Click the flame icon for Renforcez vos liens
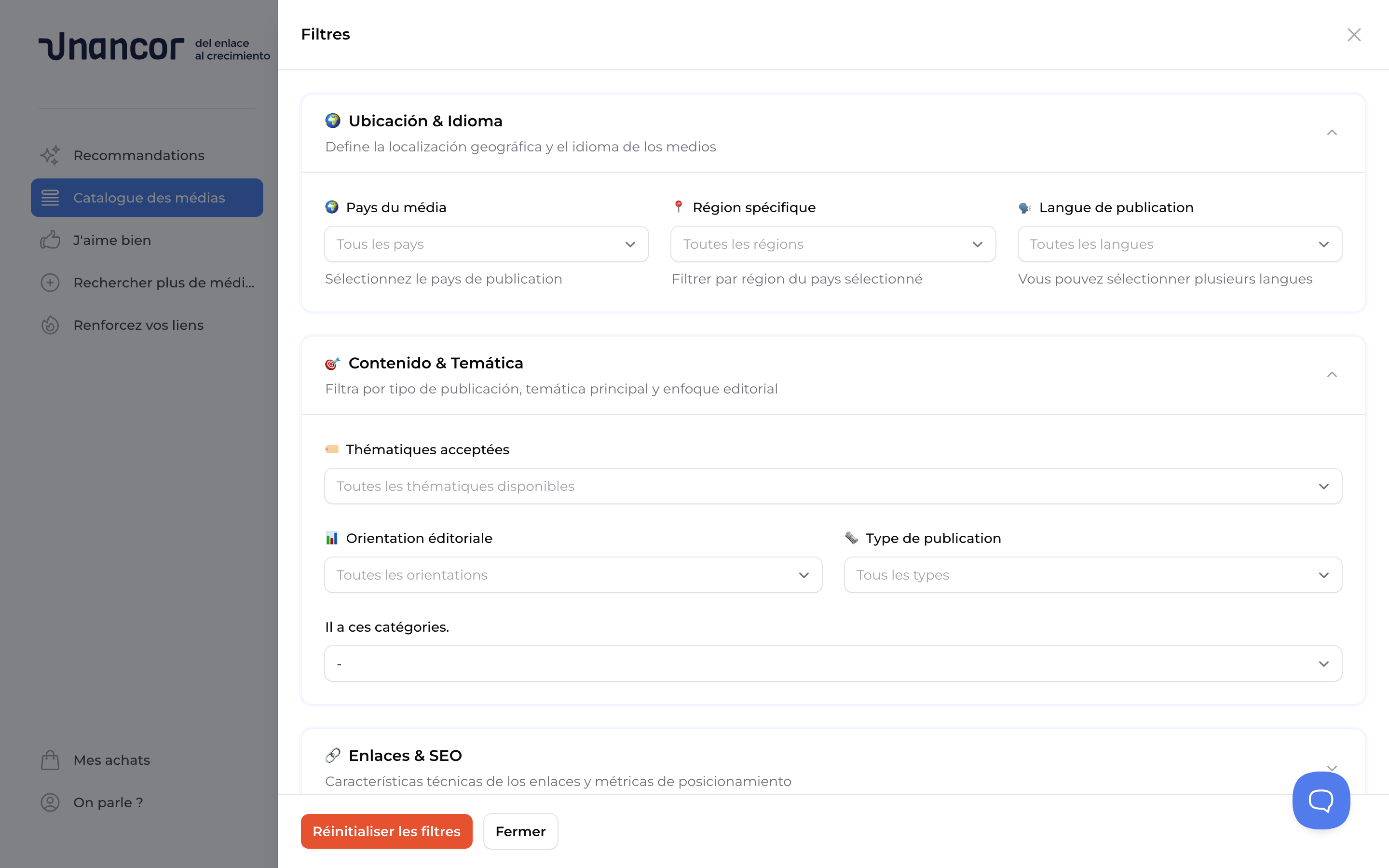 tap(50, 325)
